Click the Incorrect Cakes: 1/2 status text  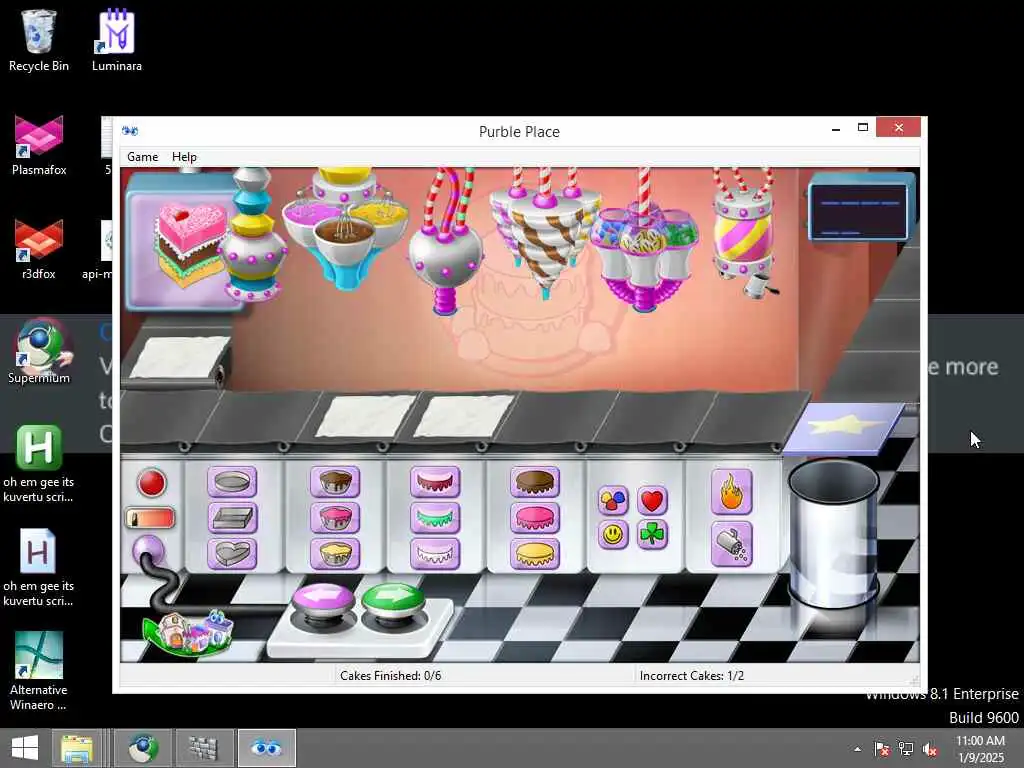pos(692,676)
